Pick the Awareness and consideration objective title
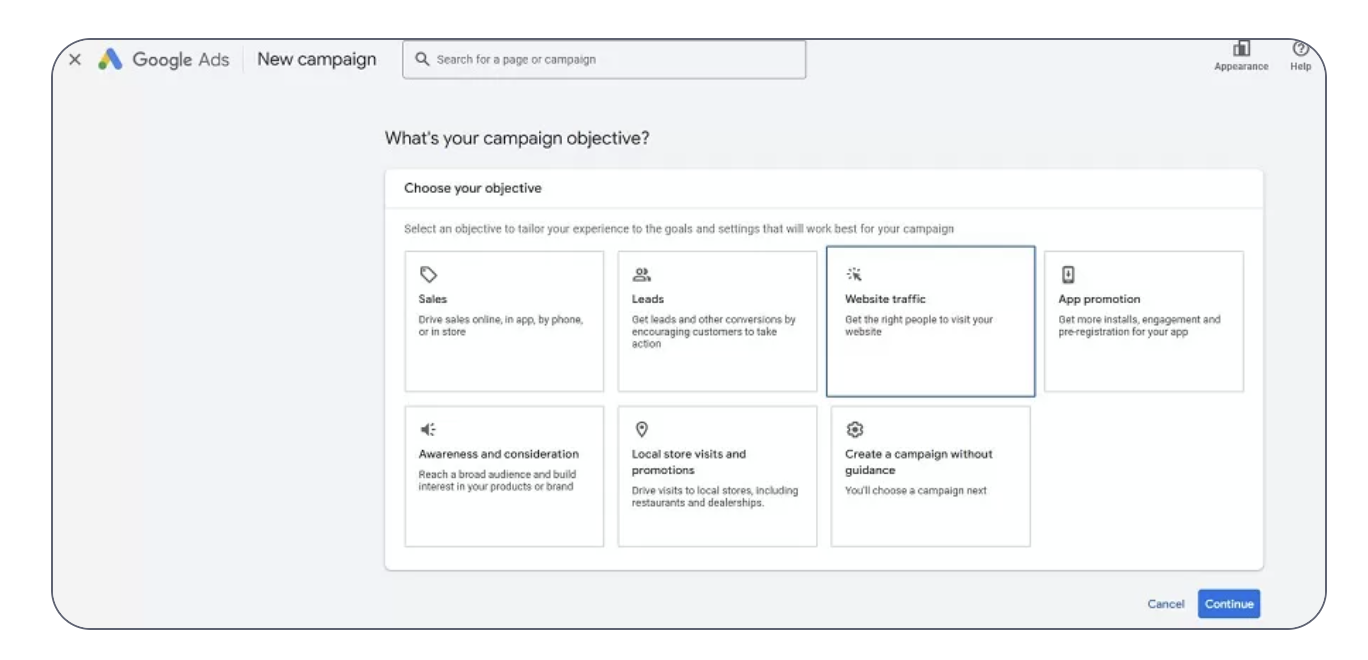This screenshot has height=660, width=1368. 498,454
